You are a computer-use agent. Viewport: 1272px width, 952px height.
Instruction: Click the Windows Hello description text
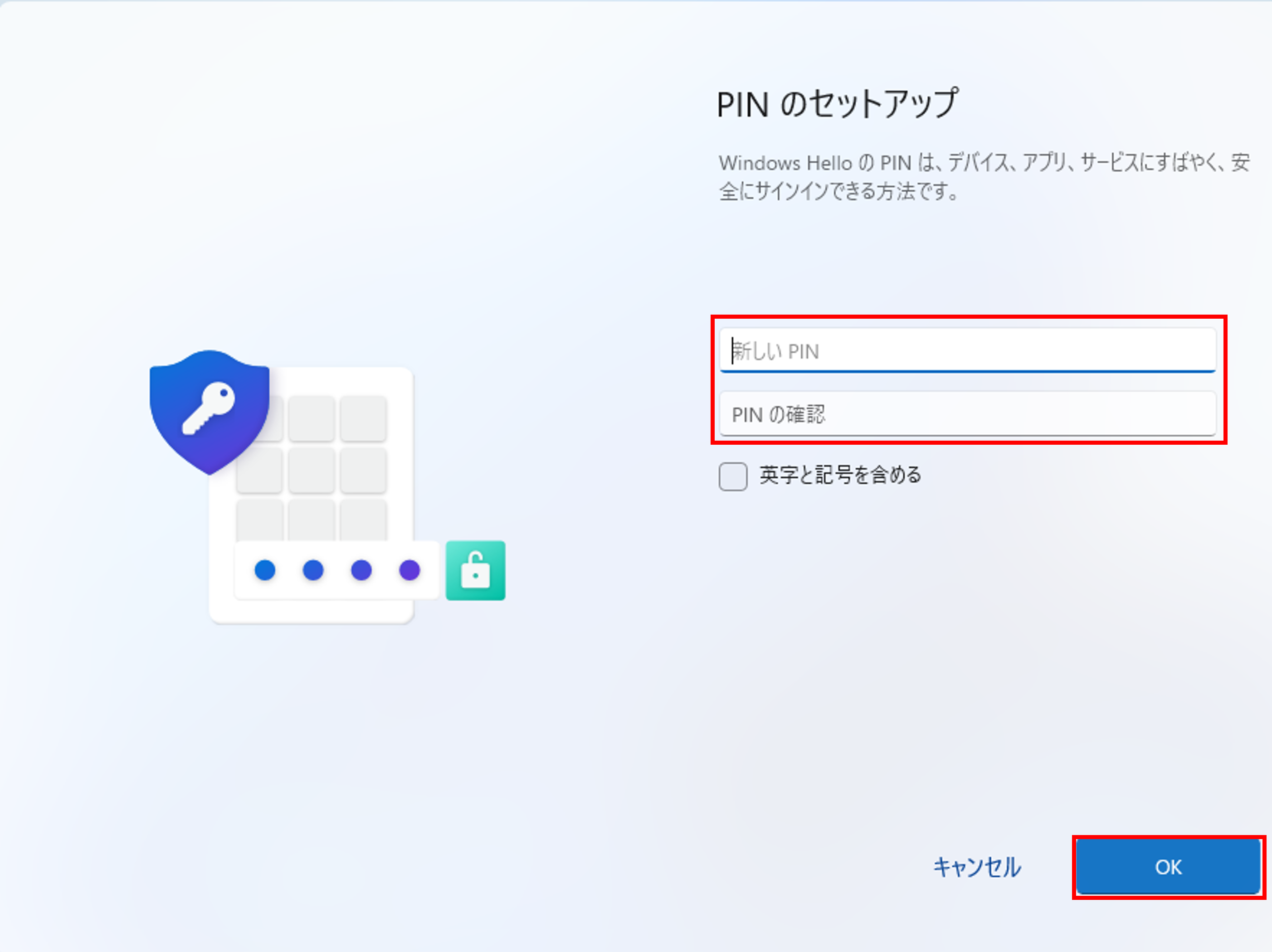coord(978,178)
